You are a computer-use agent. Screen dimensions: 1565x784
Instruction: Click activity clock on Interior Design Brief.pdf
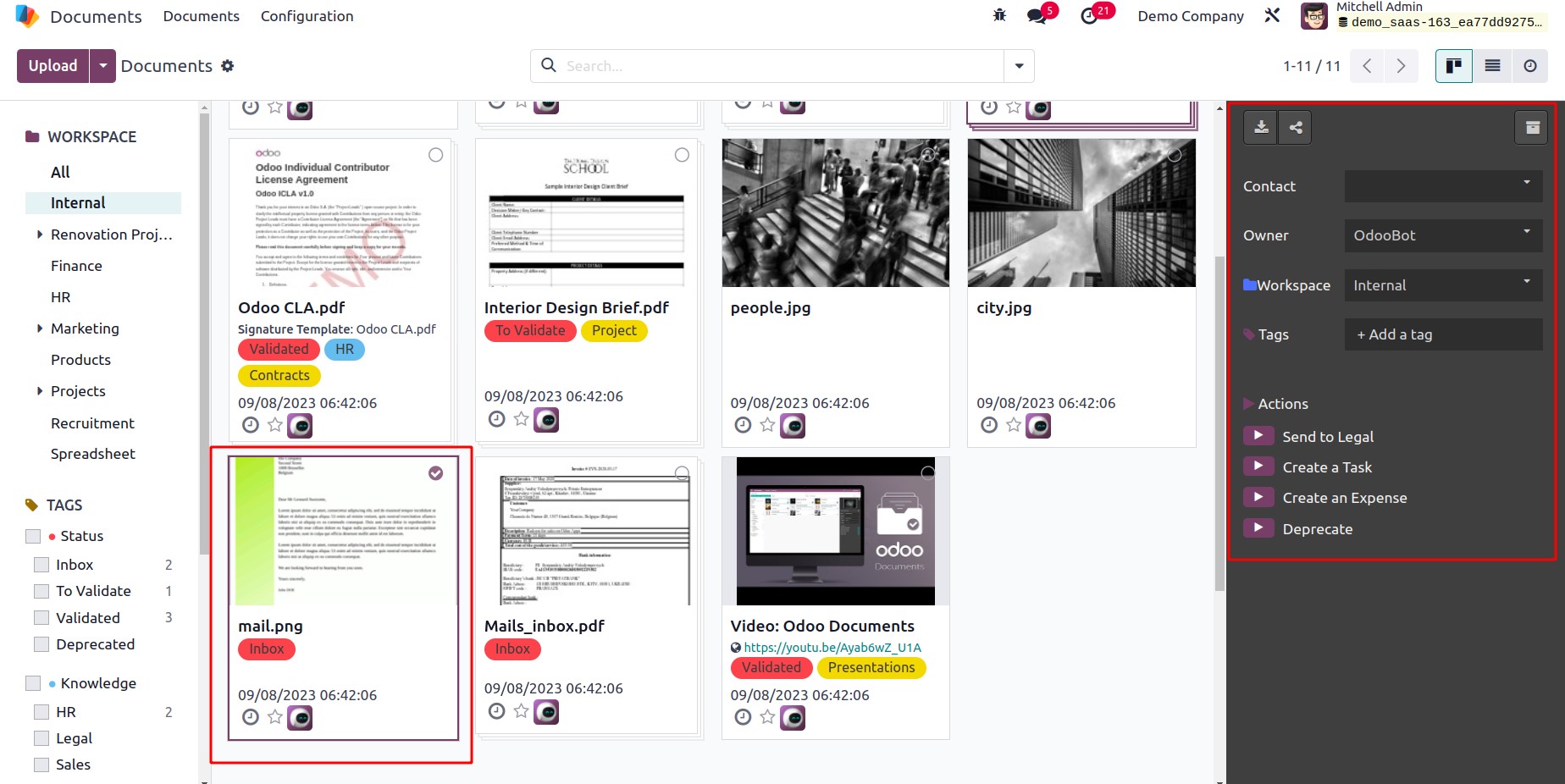click(x=497, y=419)
